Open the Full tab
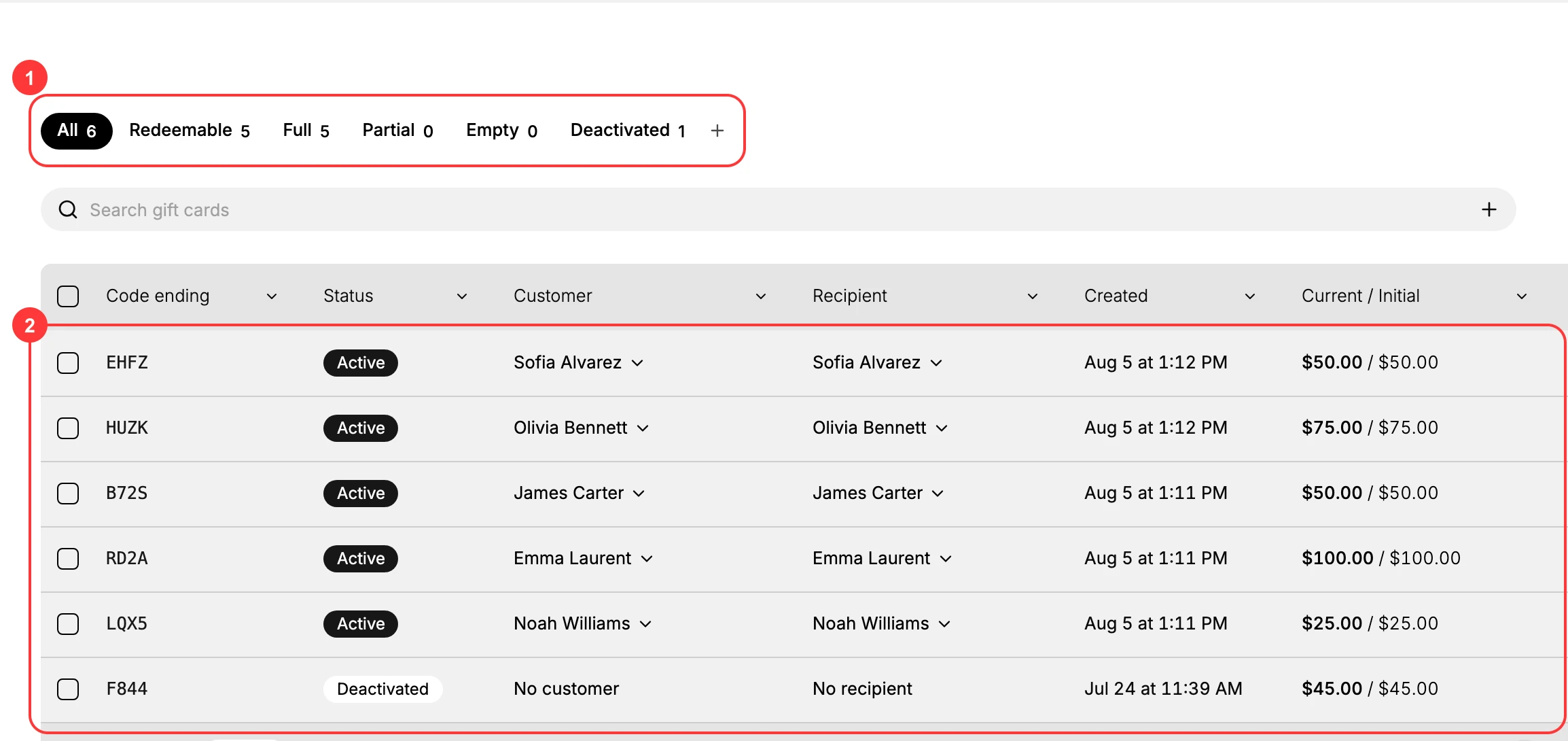The image size is (1568, 741). (306, 131)
